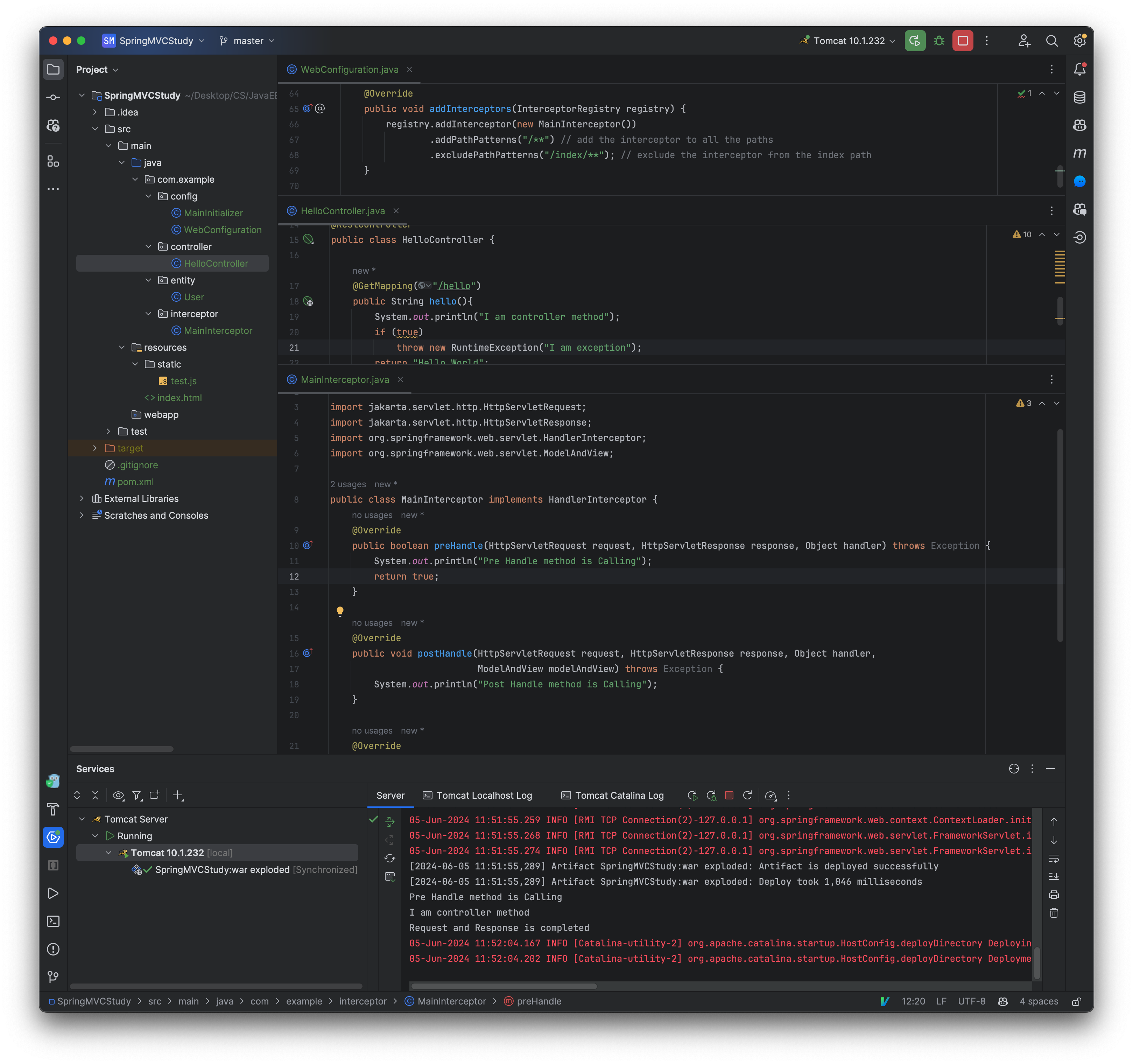This screenshot has height=1064, width=1133.
Task: Start the app in debug mode via bug icon
Action: point(939,41)
